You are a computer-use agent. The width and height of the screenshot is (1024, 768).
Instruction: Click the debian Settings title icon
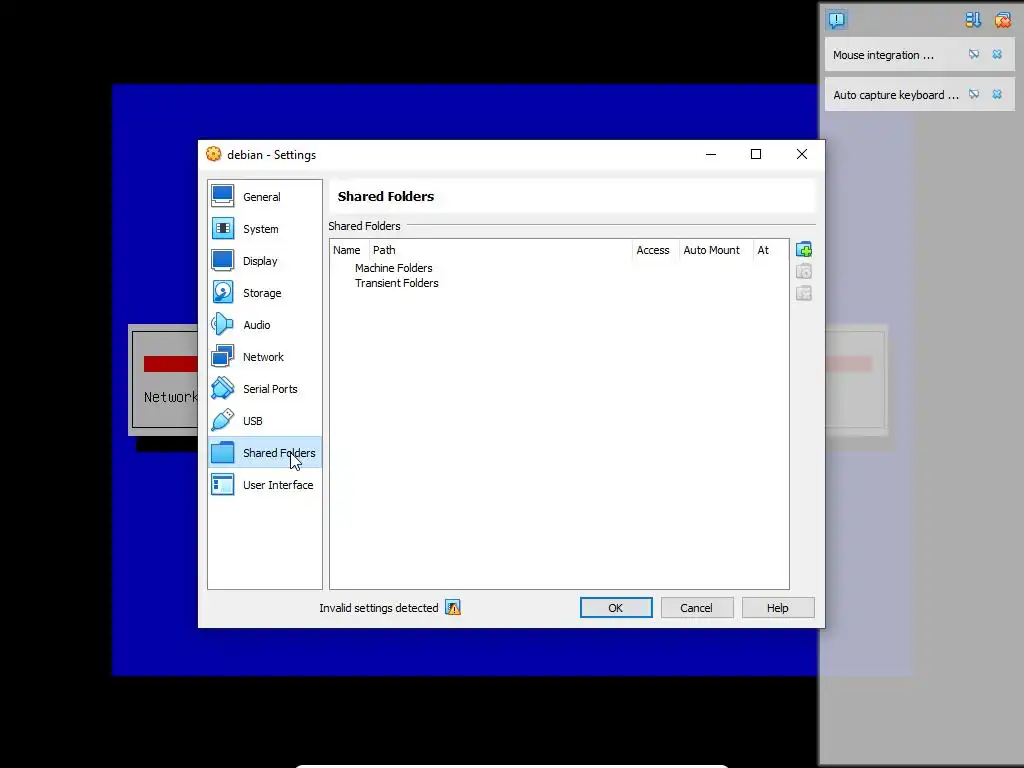pyautogui.click(x=214, y=154)
